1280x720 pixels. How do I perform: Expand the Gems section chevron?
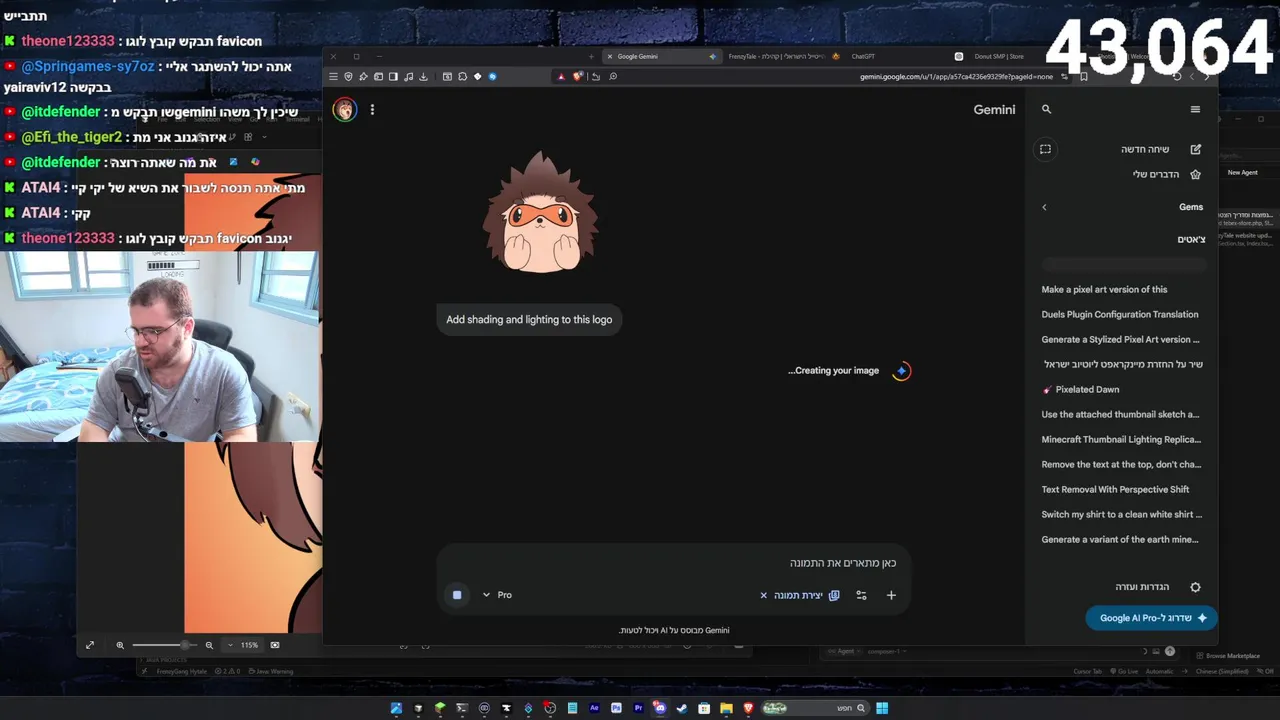[x=1044, y=207]
